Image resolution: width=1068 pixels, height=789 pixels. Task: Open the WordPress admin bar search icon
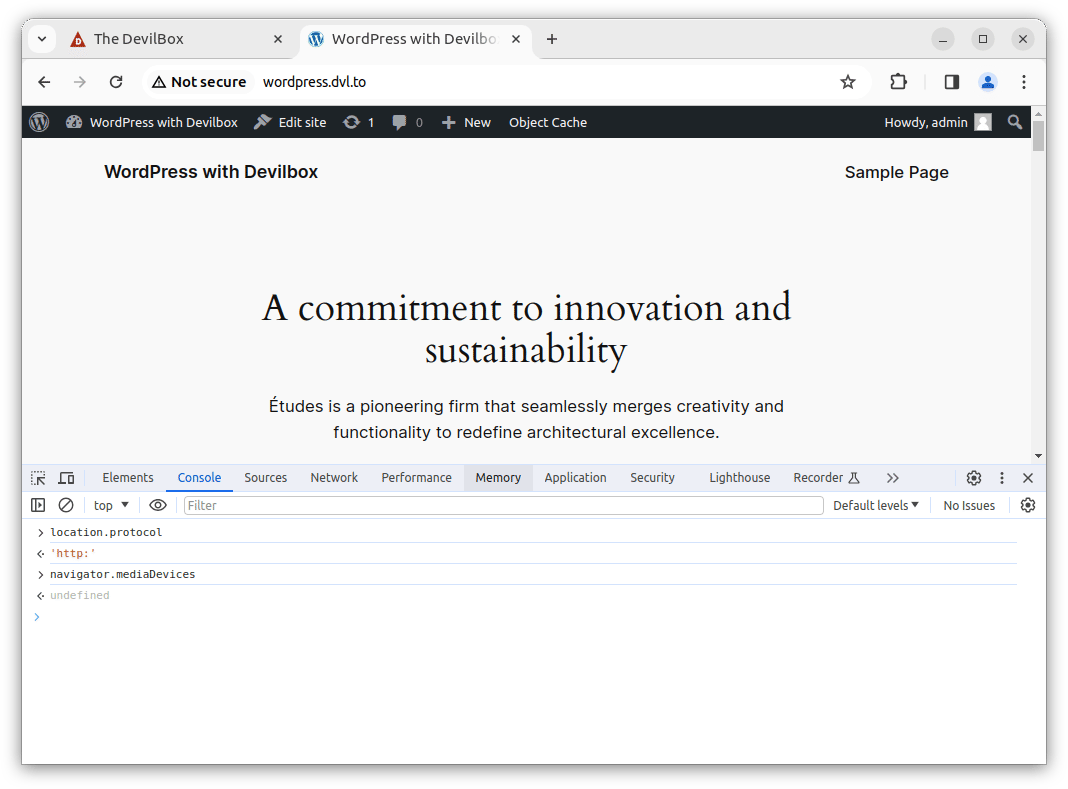(x=1015, y=122)
